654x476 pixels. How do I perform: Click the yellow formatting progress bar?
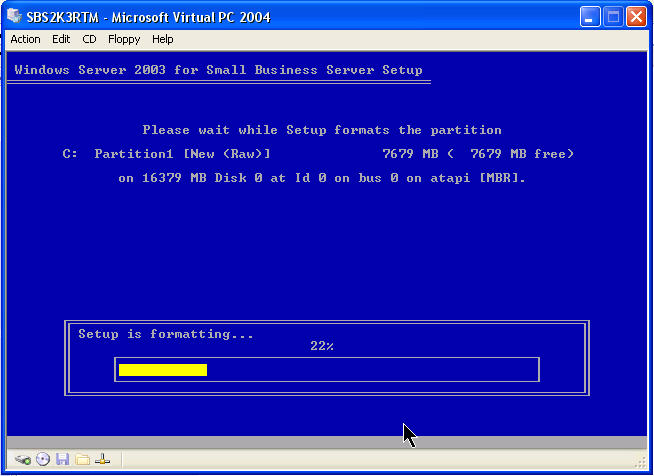click(163, 370)
